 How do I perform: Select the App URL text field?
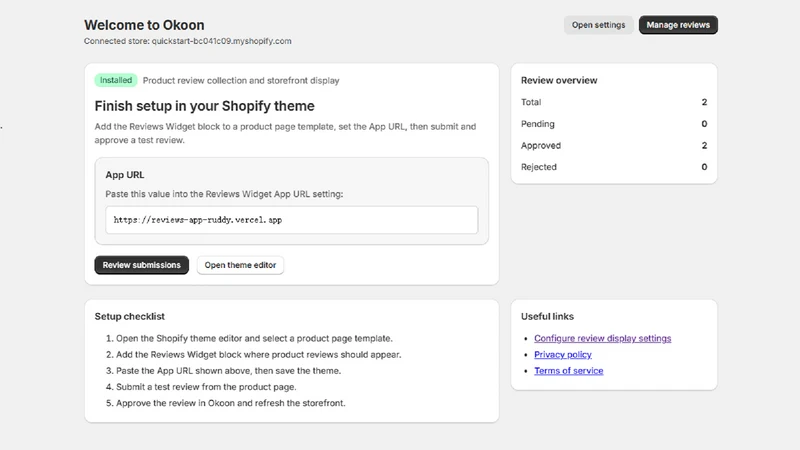pos(291,220)
